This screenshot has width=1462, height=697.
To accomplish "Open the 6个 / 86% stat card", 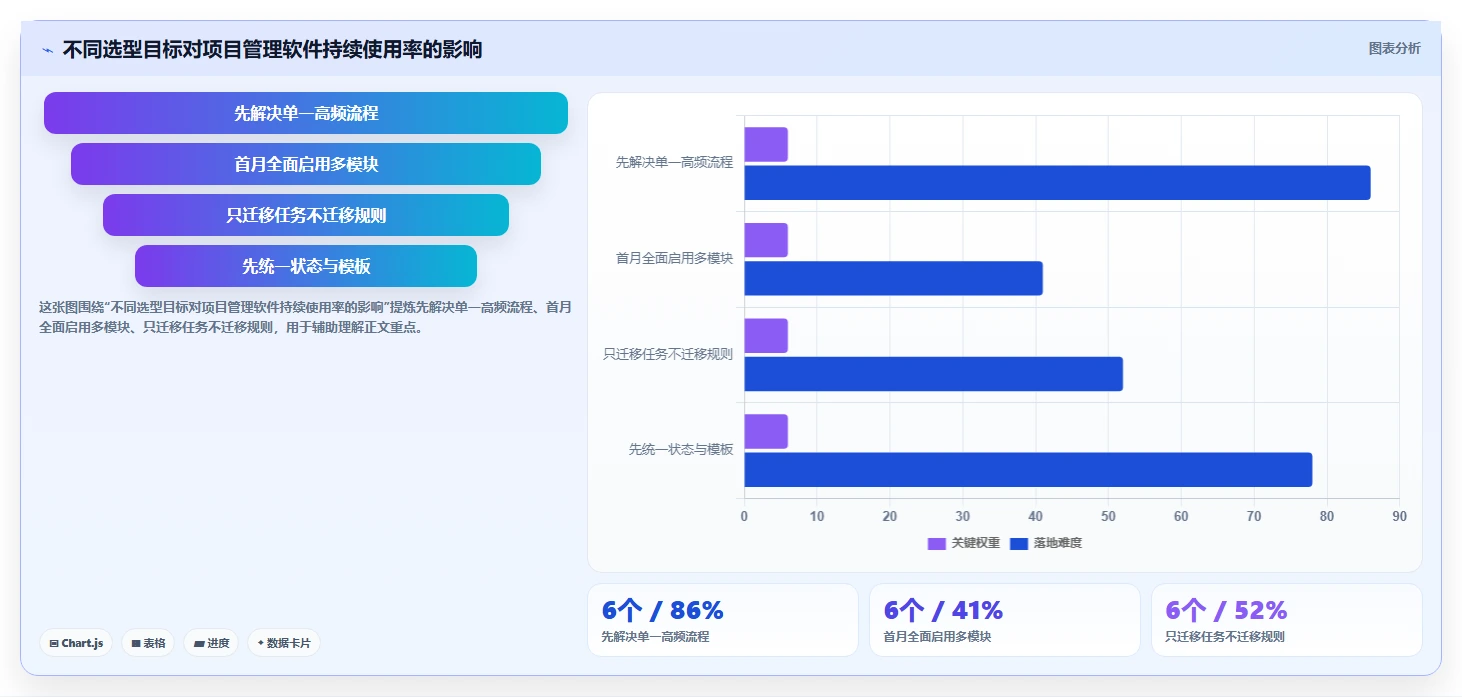I will [723, 620].
